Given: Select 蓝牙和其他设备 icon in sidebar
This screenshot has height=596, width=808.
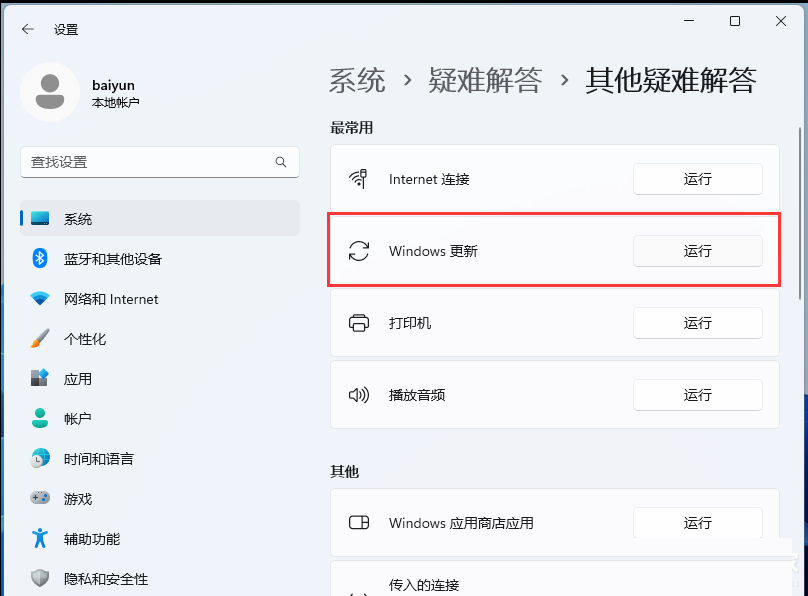Looking at the screenshot, I should click(38, 258).
